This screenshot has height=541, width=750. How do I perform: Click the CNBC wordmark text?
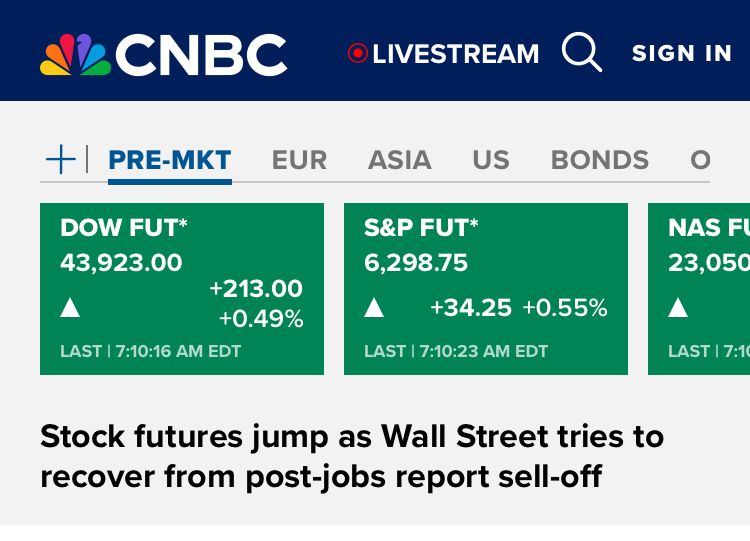[x=201, y=55]
